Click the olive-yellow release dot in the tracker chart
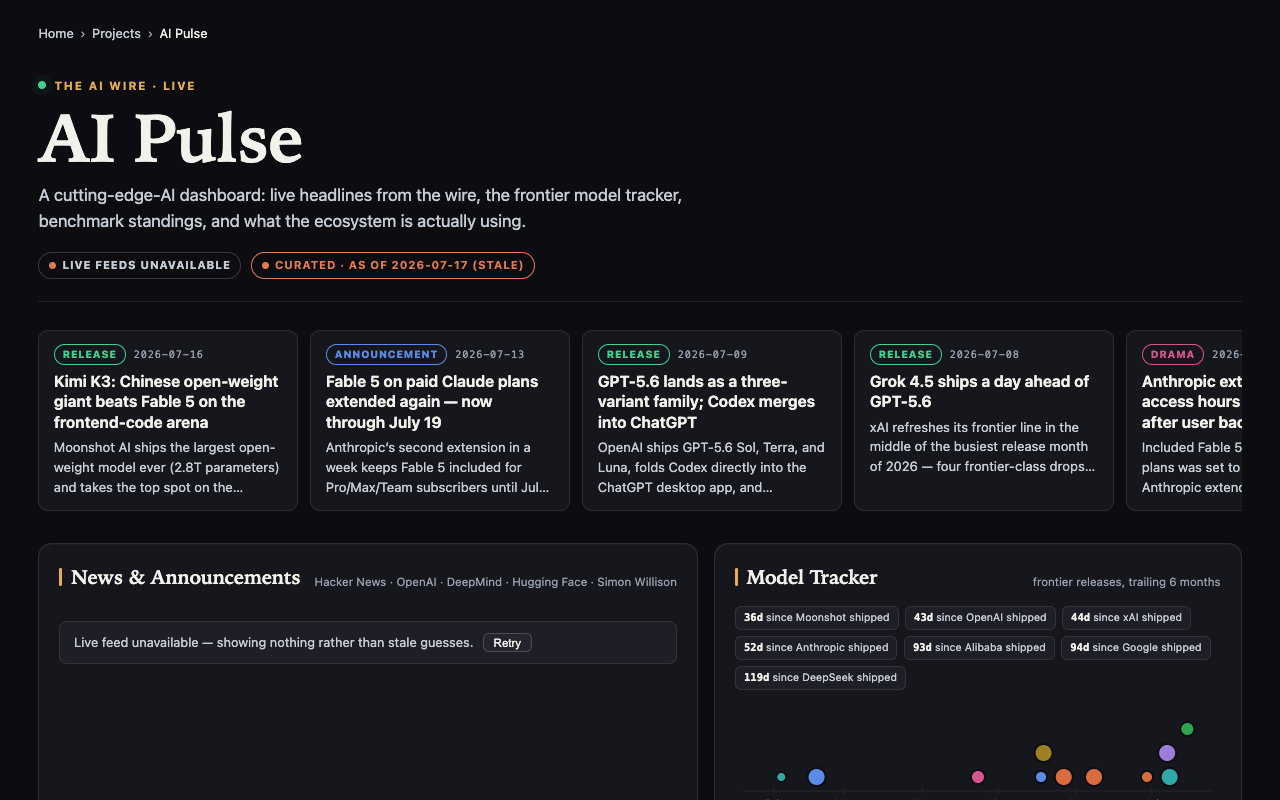The width and height of the screenshot is (1280, 800). pos(1043,753)
